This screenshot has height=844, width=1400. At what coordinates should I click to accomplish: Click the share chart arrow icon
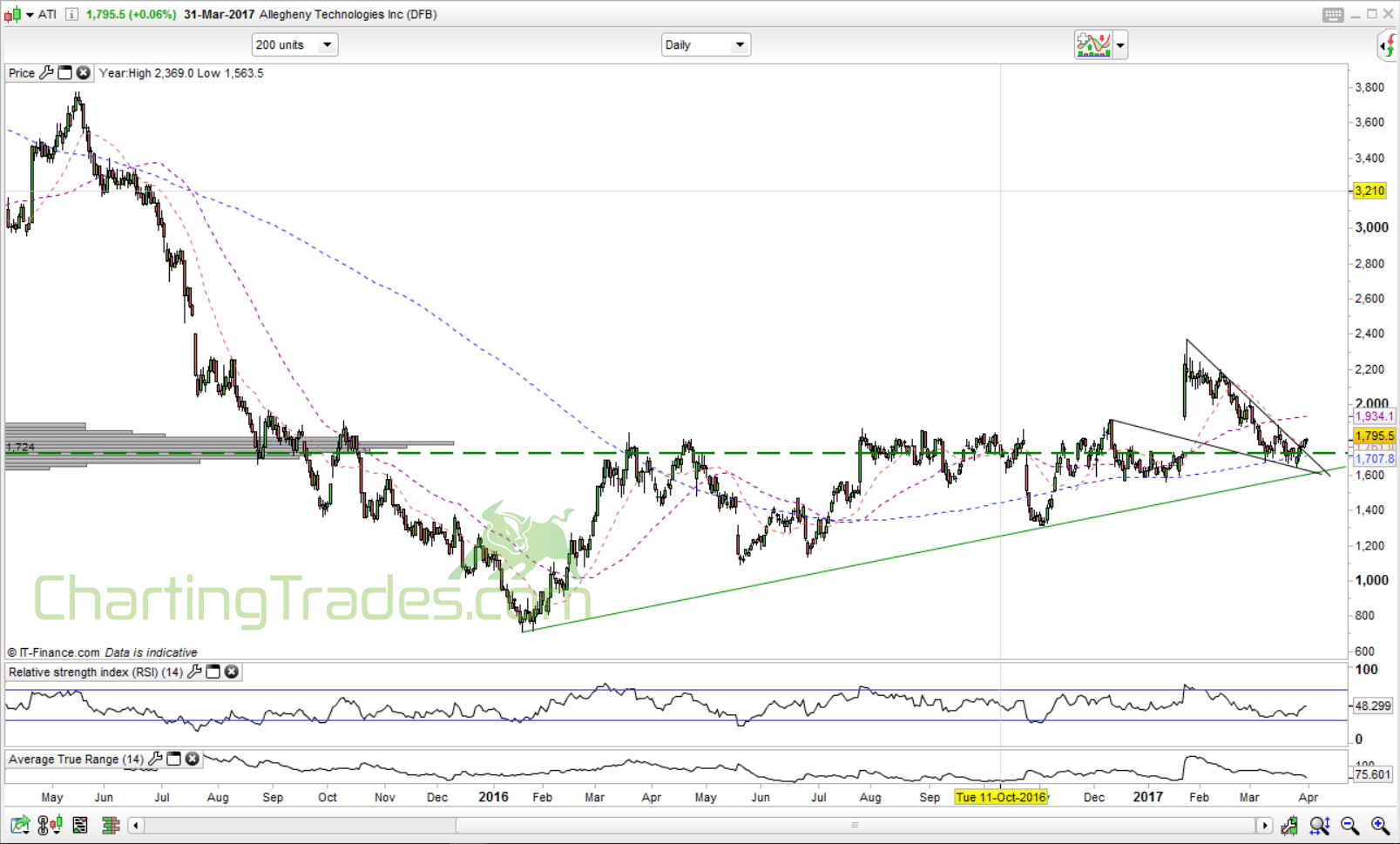[19, 825]
